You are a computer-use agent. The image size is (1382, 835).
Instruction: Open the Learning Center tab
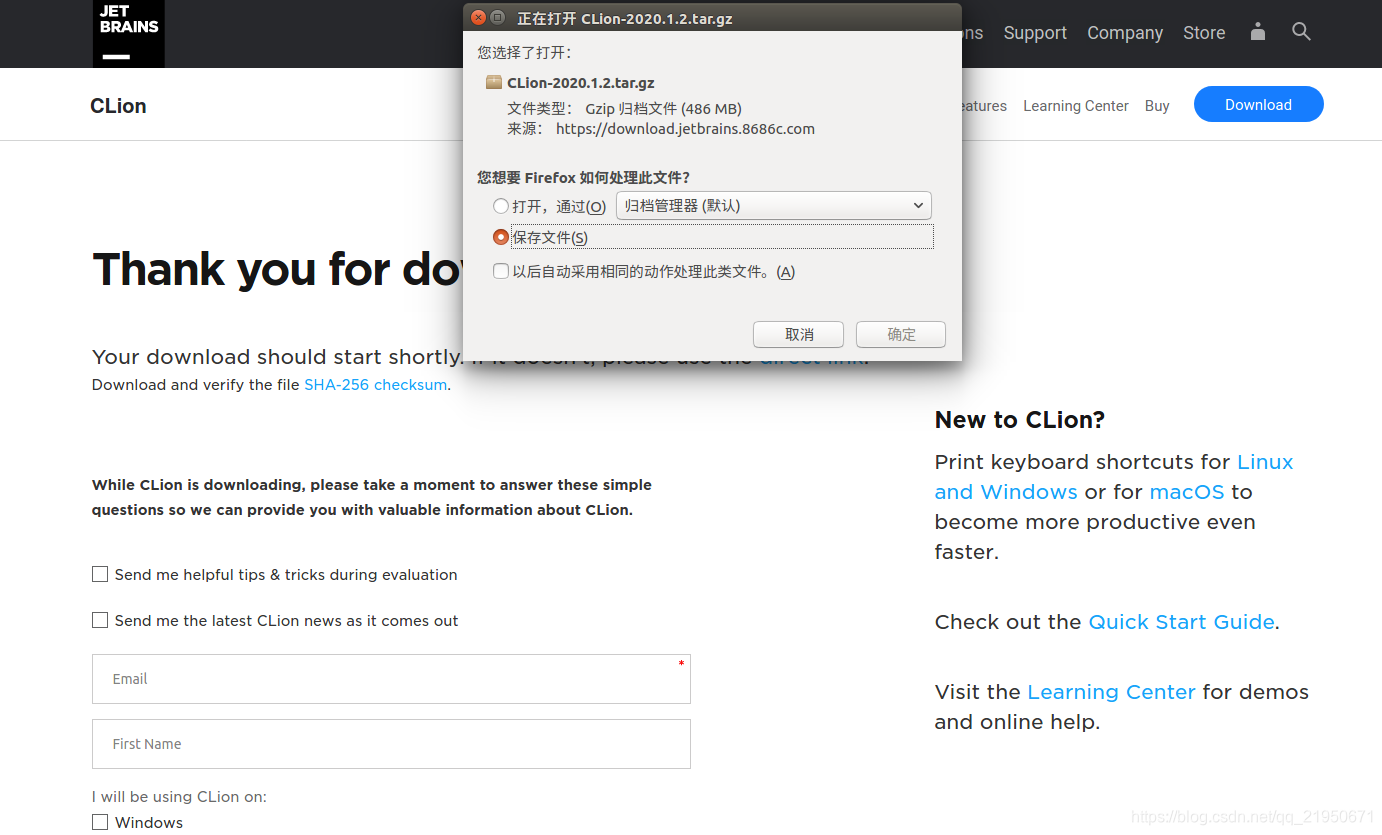pos(1075,106)
